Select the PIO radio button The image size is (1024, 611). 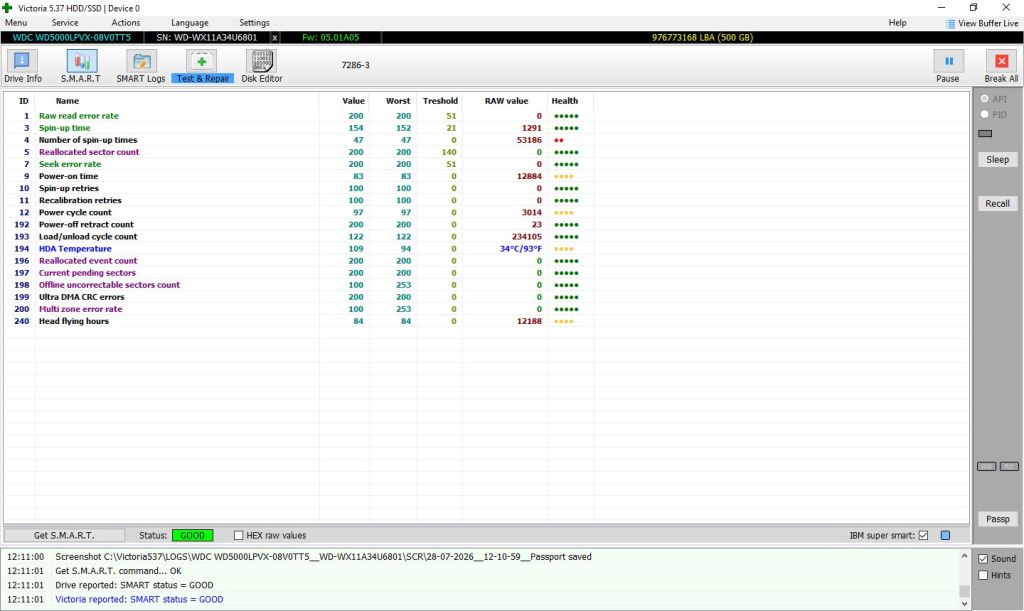point(985,114)
